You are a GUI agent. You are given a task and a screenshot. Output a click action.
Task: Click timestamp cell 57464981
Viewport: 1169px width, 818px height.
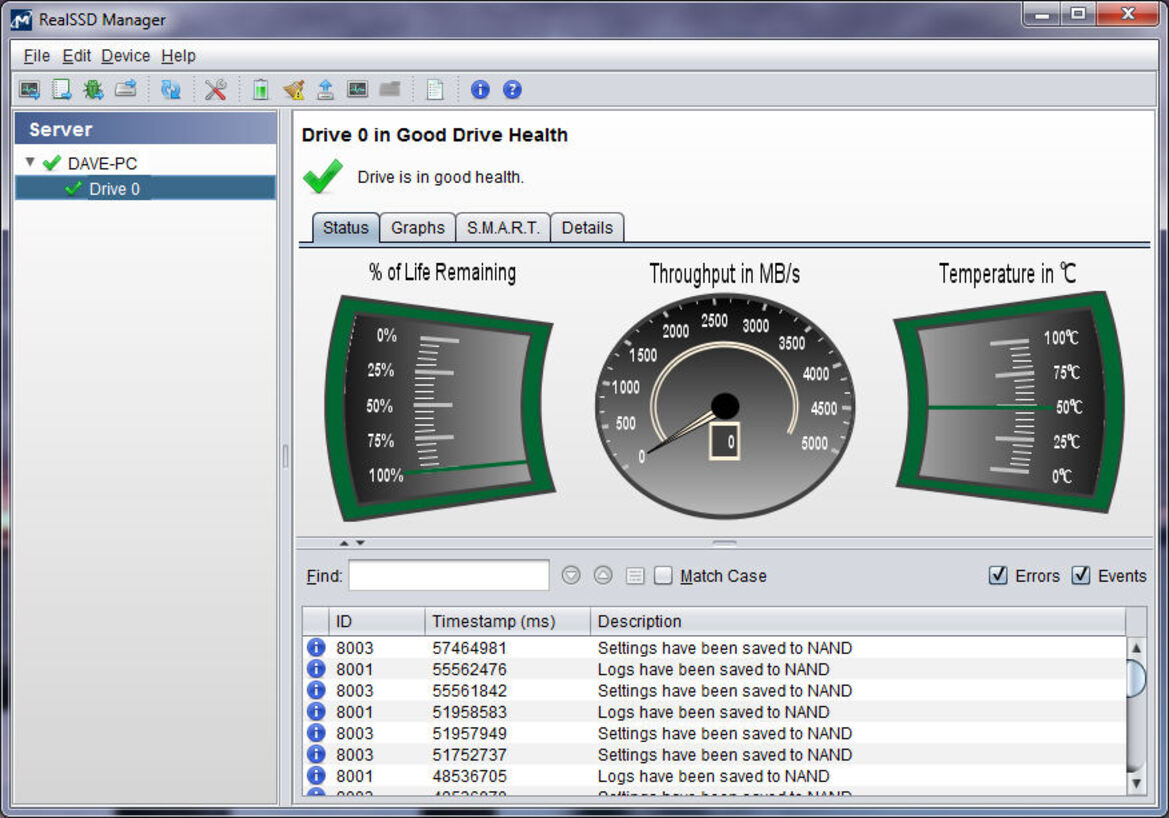469,648
